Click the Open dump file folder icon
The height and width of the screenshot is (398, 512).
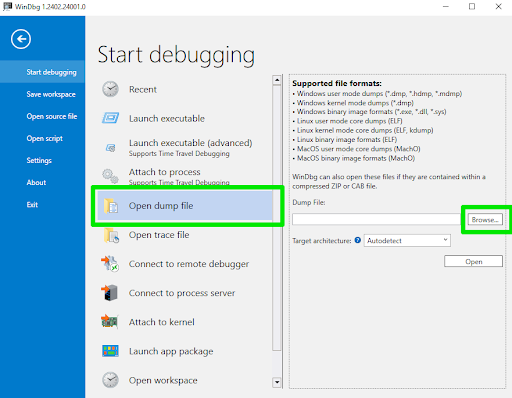tap(111, 206)
